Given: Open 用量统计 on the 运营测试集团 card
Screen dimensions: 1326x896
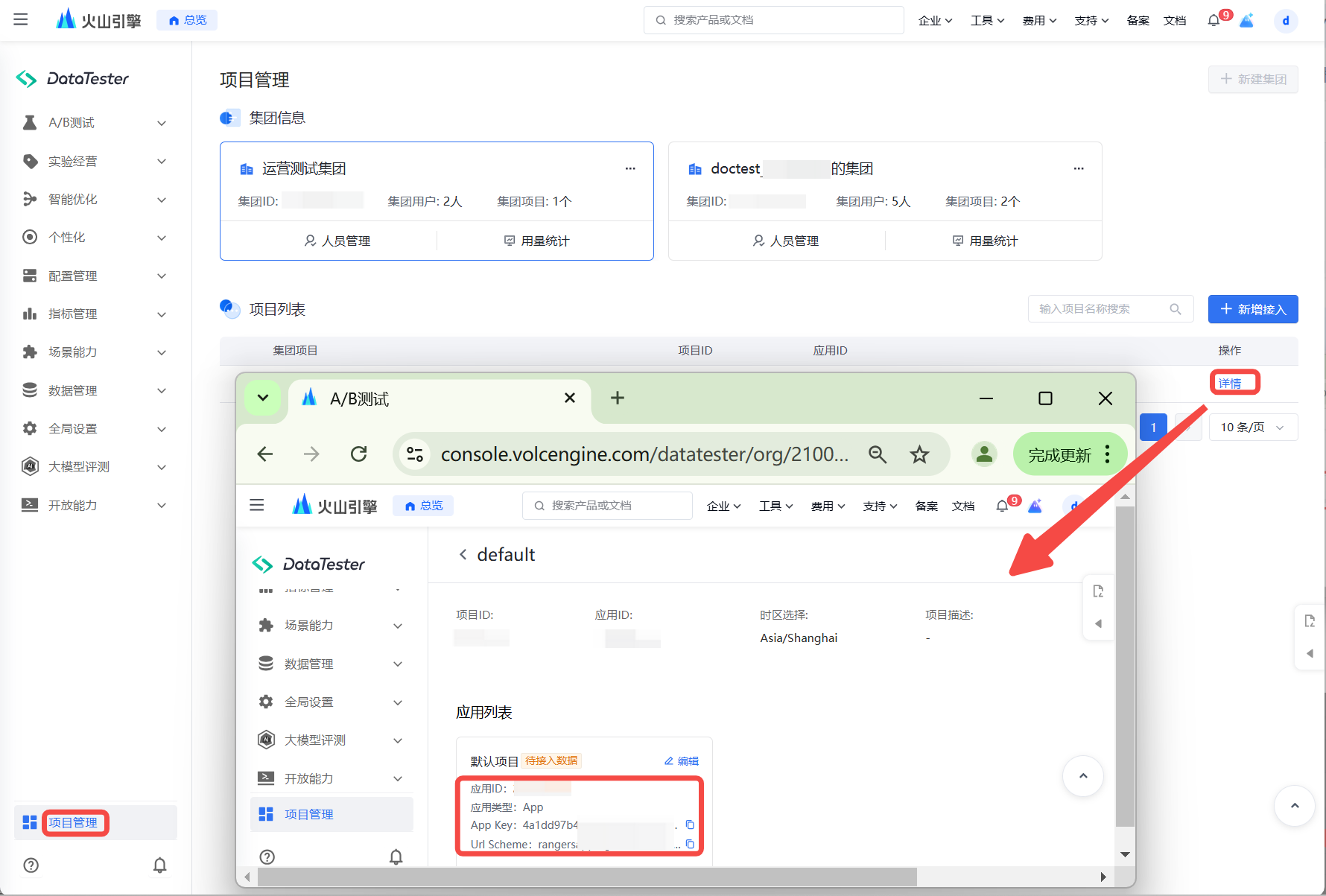Looking at the screenshot, I should 536,241.
